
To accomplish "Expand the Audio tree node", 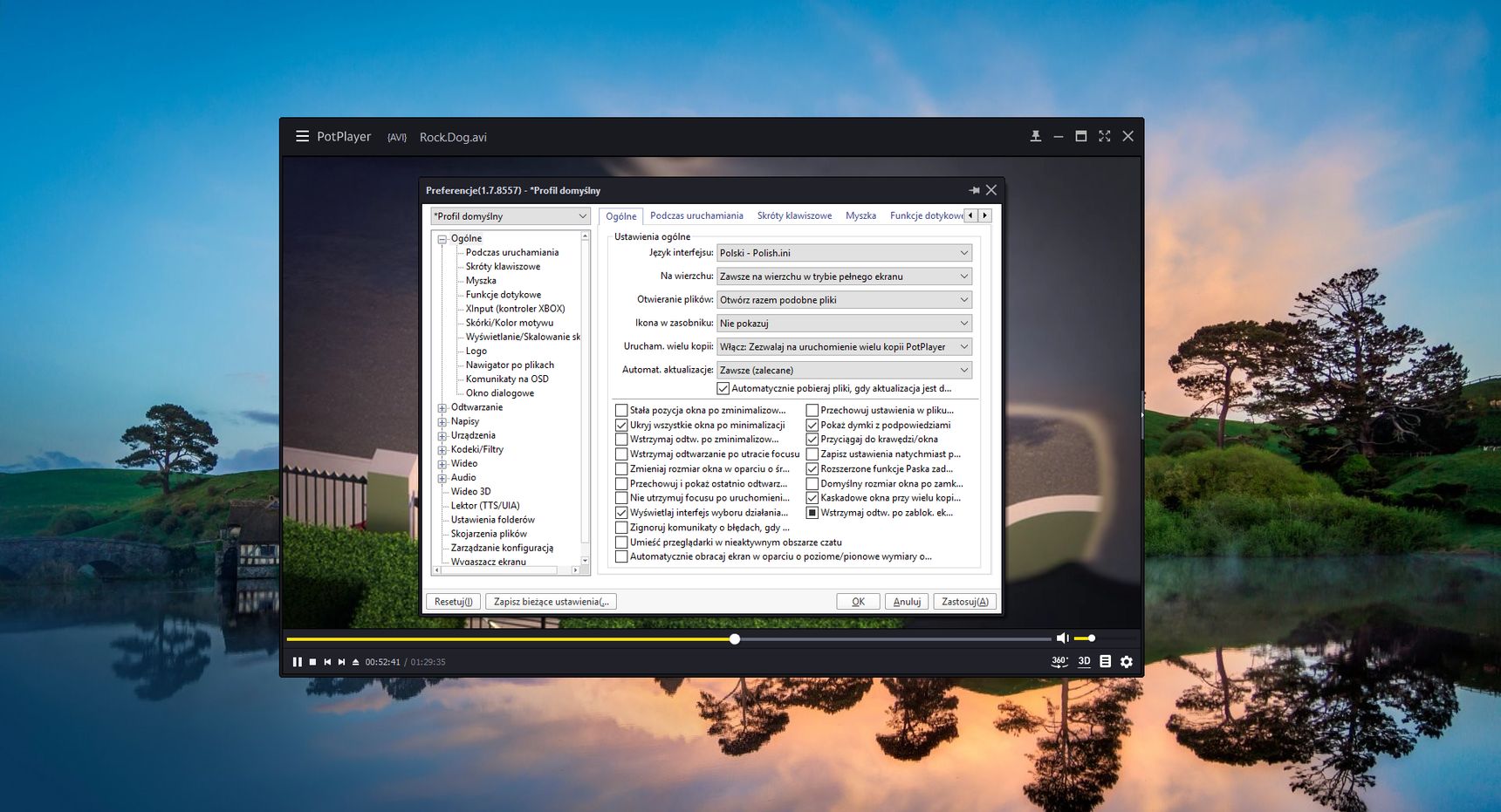I will [442, 478].
